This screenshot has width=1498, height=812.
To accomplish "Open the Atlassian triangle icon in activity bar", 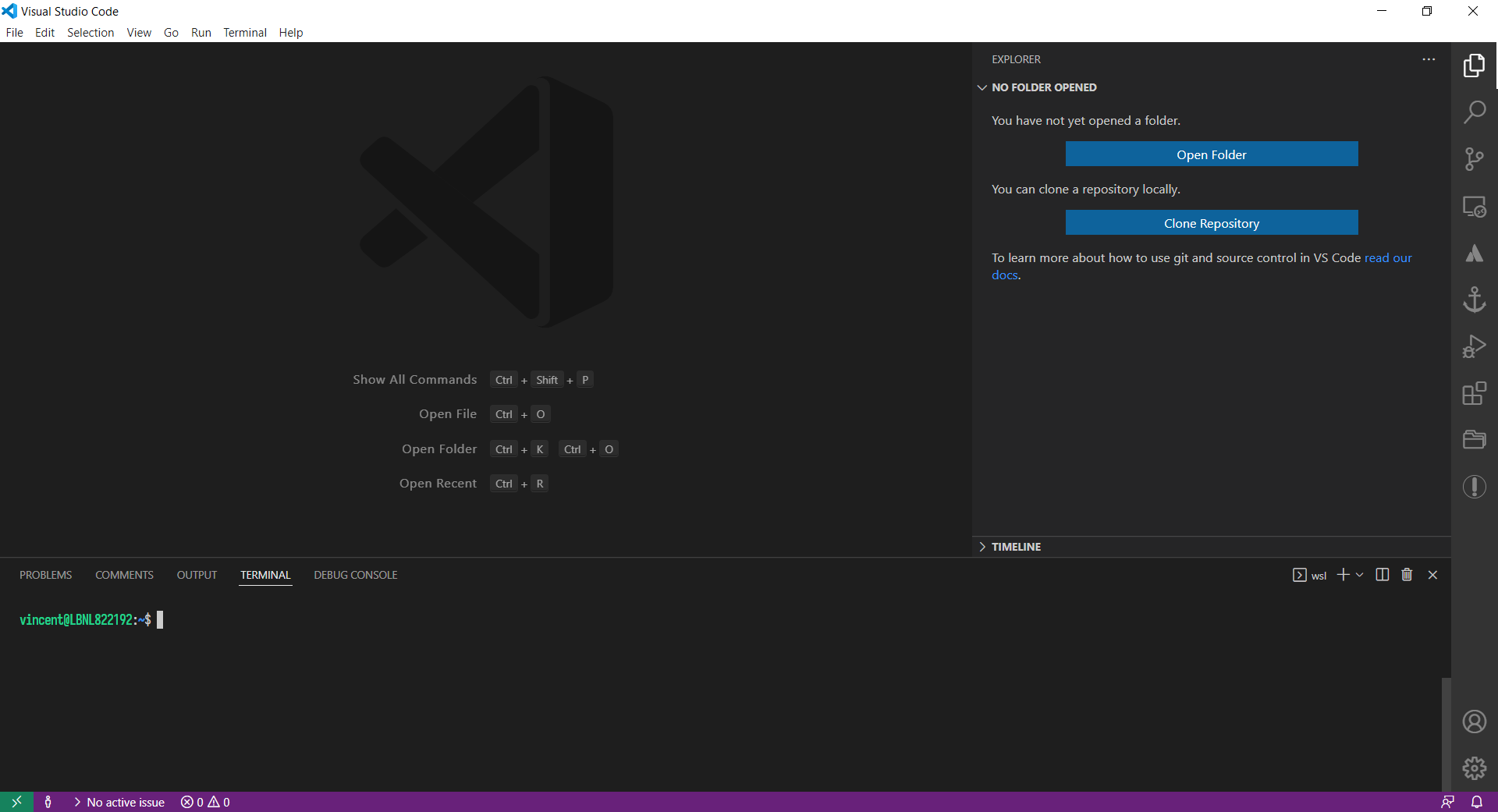I will (x=1474, y=253).
